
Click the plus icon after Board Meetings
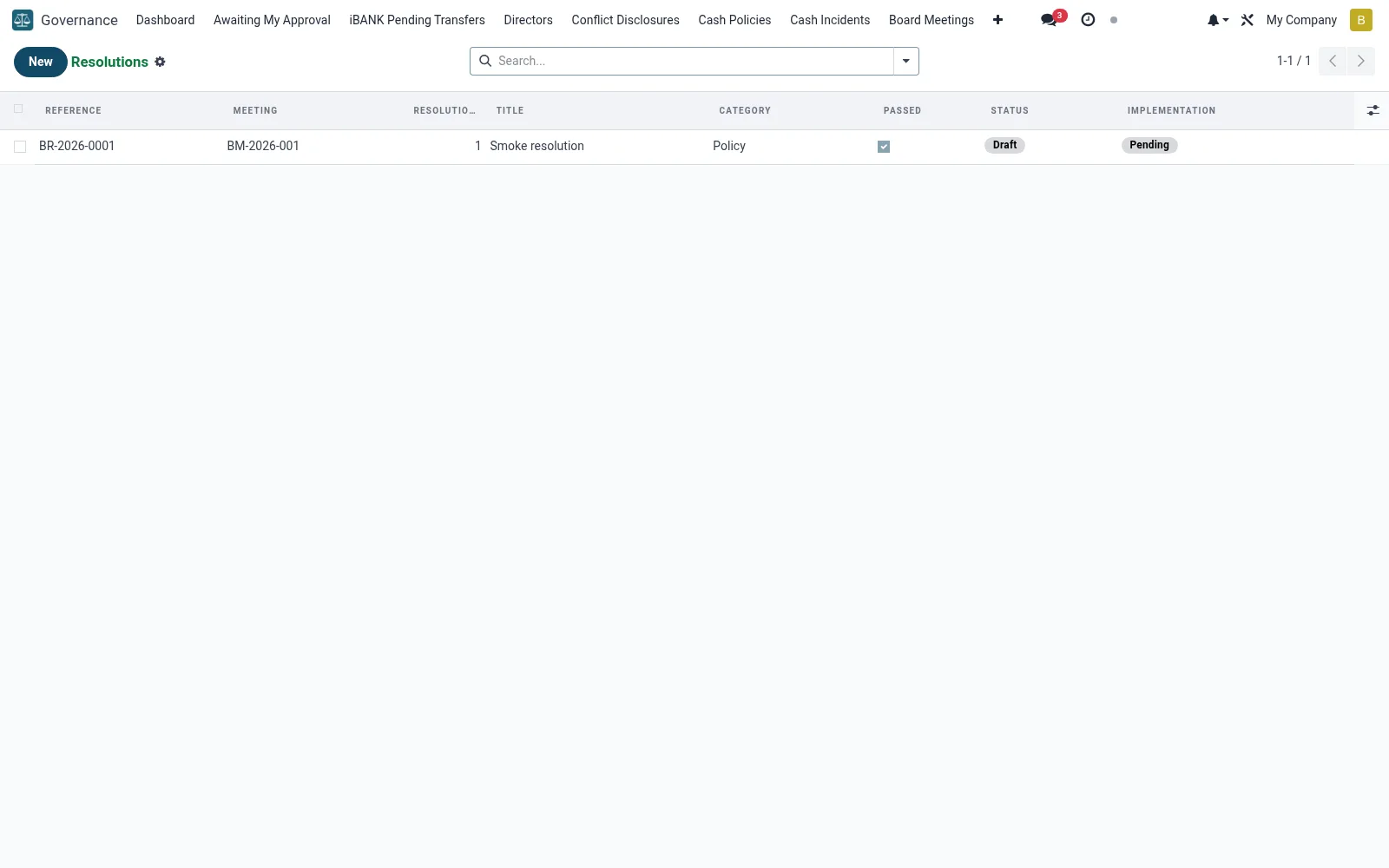point(997,20)
